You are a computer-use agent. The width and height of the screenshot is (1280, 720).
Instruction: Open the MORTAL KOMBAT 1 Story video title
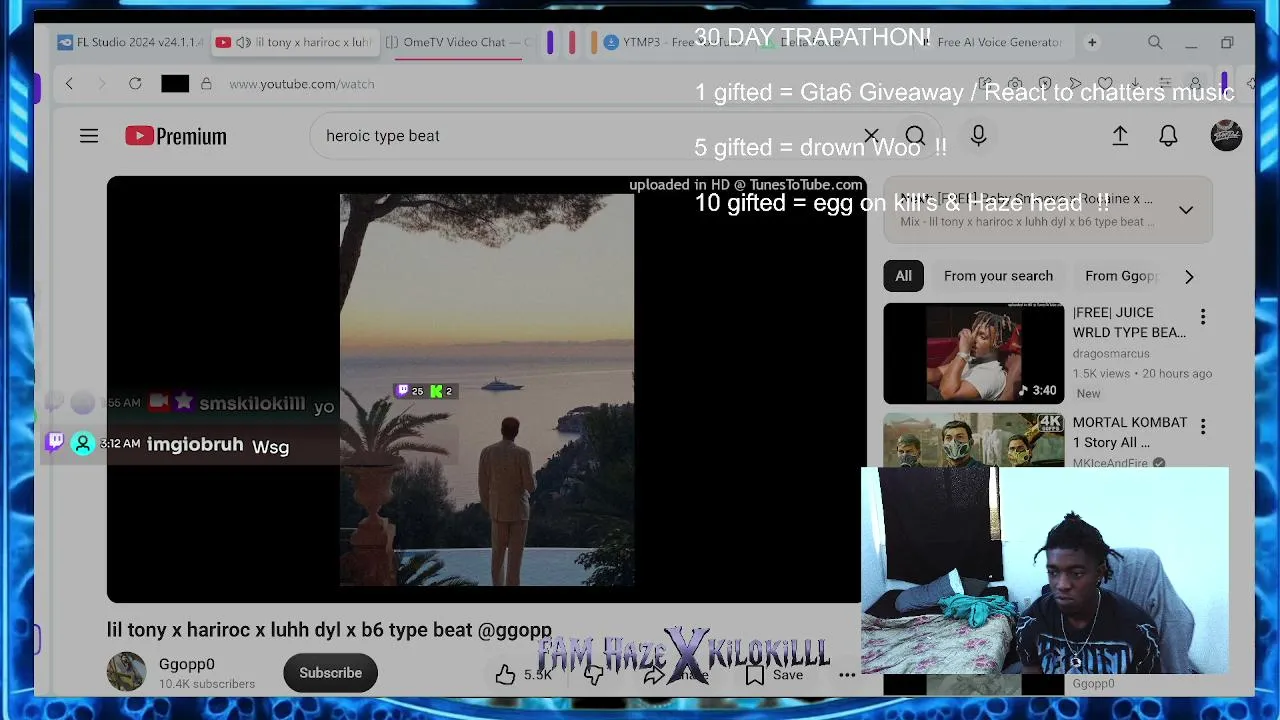coord(1130,432)
